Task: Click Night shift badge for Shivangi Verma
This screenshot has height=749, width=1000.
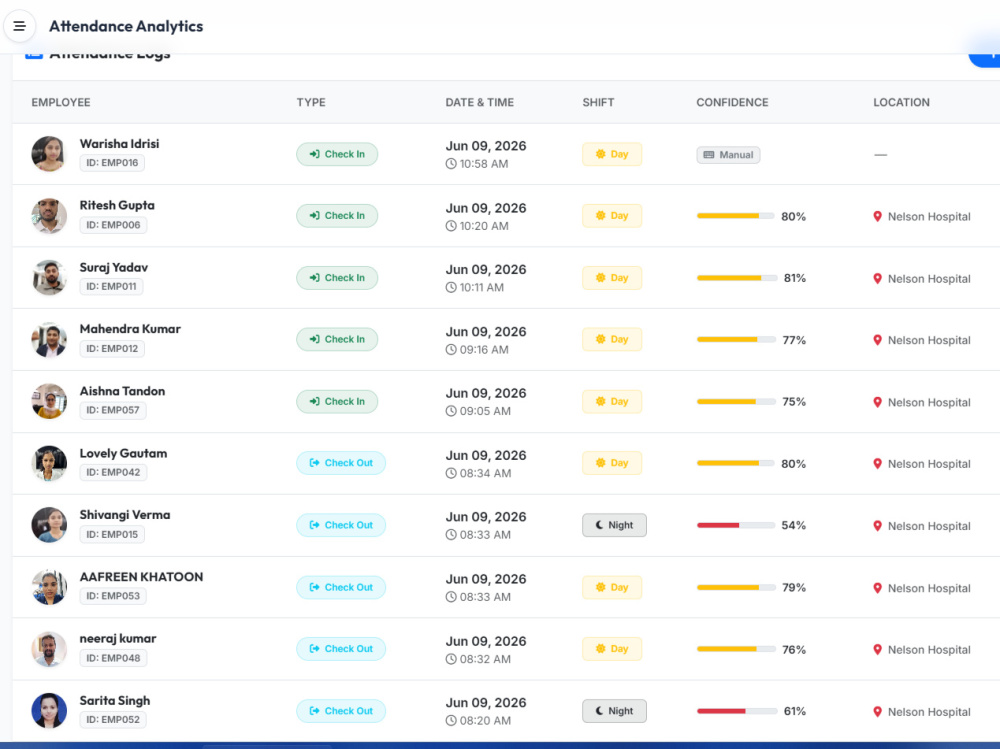Action: [614, 525]
